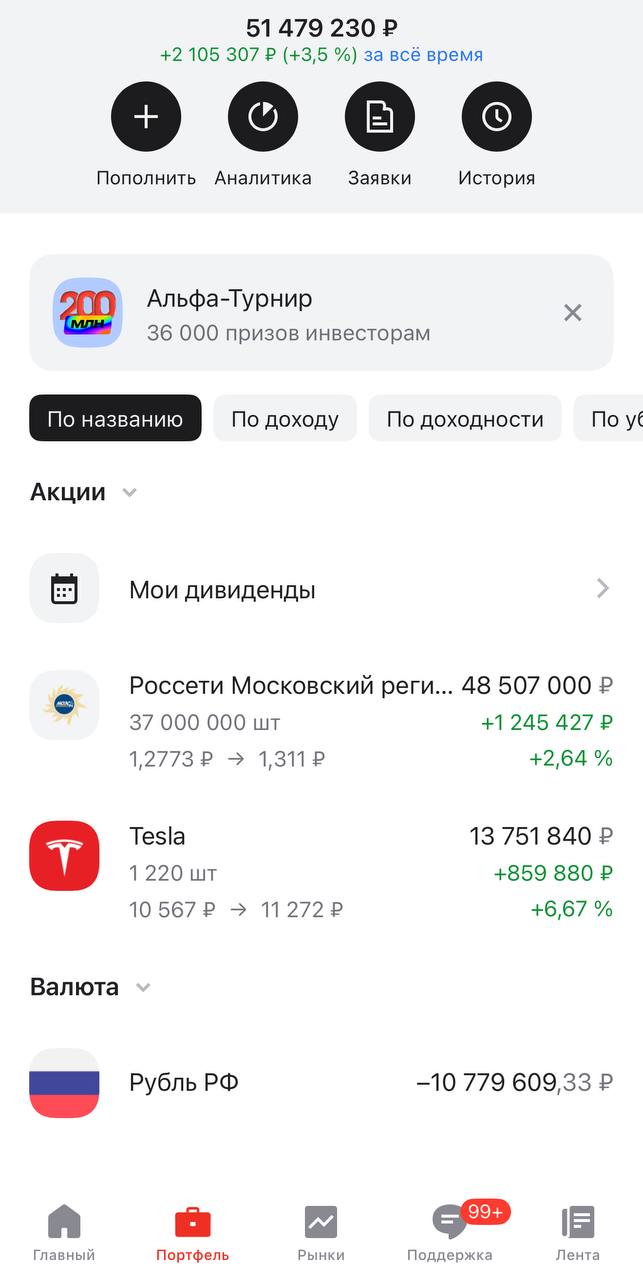This screenshot has width=643, height=1280.
Task: Collapse the Акции section
Action: click(129, 493)
